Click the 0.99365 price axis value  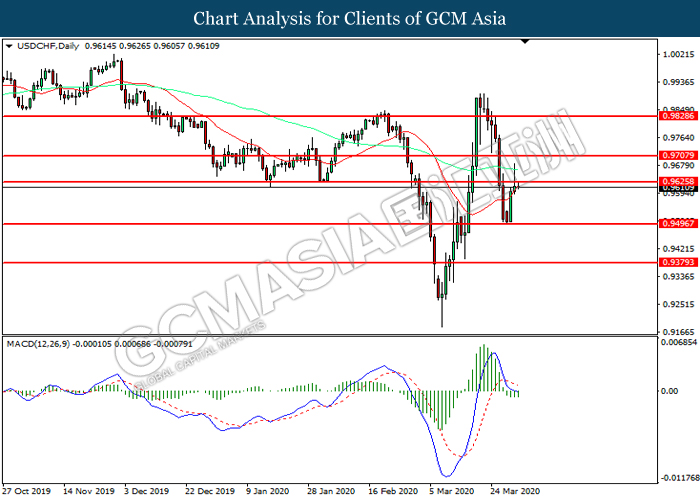pyautogui.click(x=679, y=82)
